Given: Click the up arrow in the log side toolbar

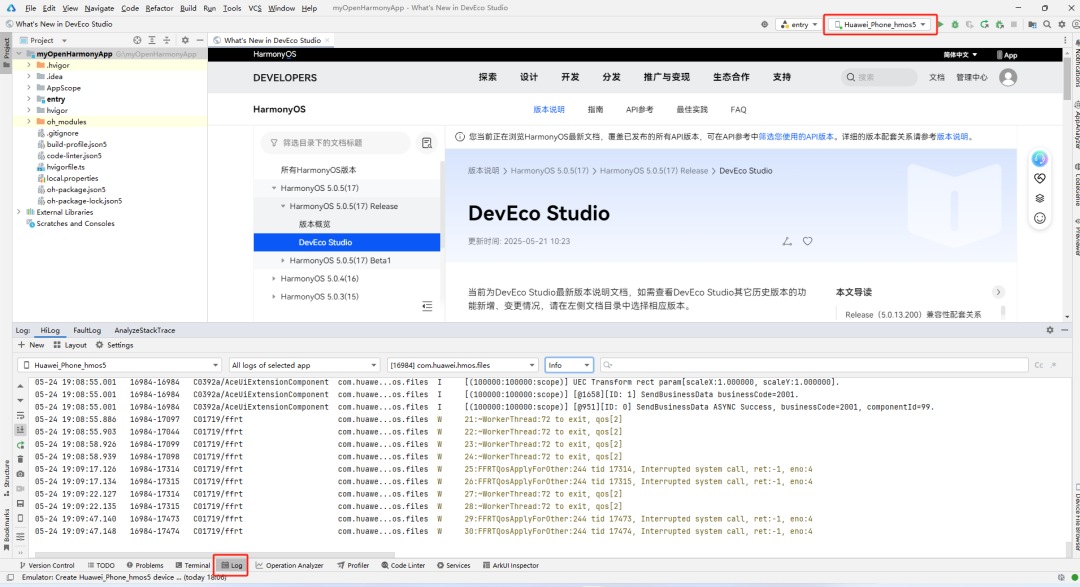Looking at the screenshot, I should [20, 387].
